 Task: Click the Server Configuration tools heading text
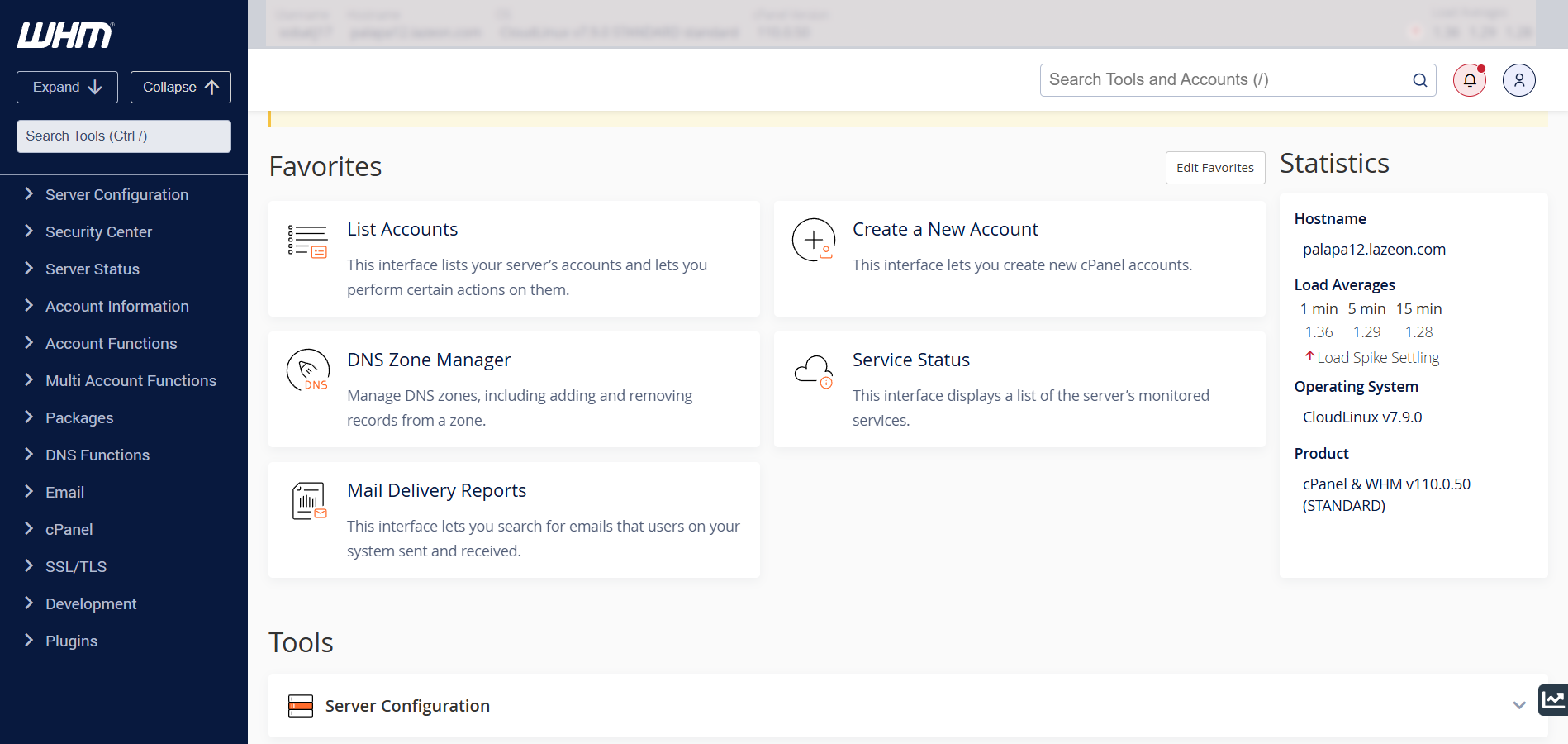coord(407,706)
